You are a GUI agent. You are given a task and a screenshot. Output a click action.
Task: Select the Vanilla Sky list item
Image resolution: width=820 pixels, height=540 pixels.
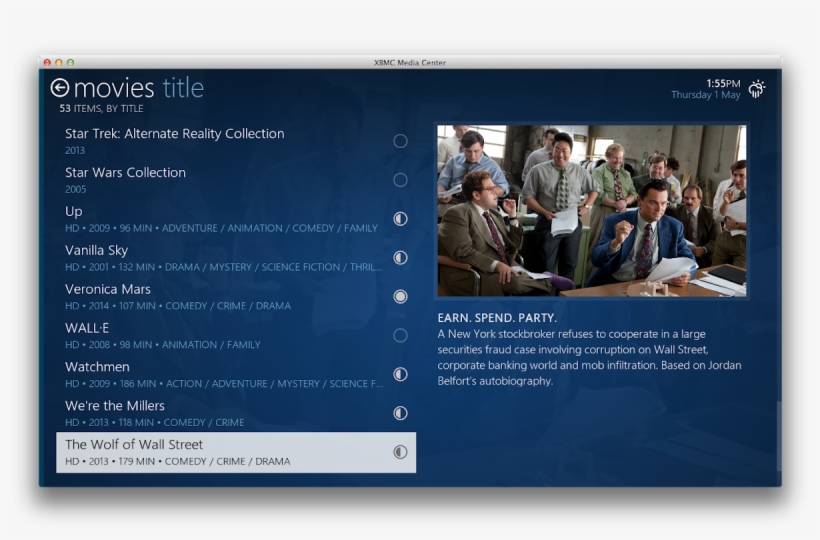pyautogui.click(x=236, y=258)
